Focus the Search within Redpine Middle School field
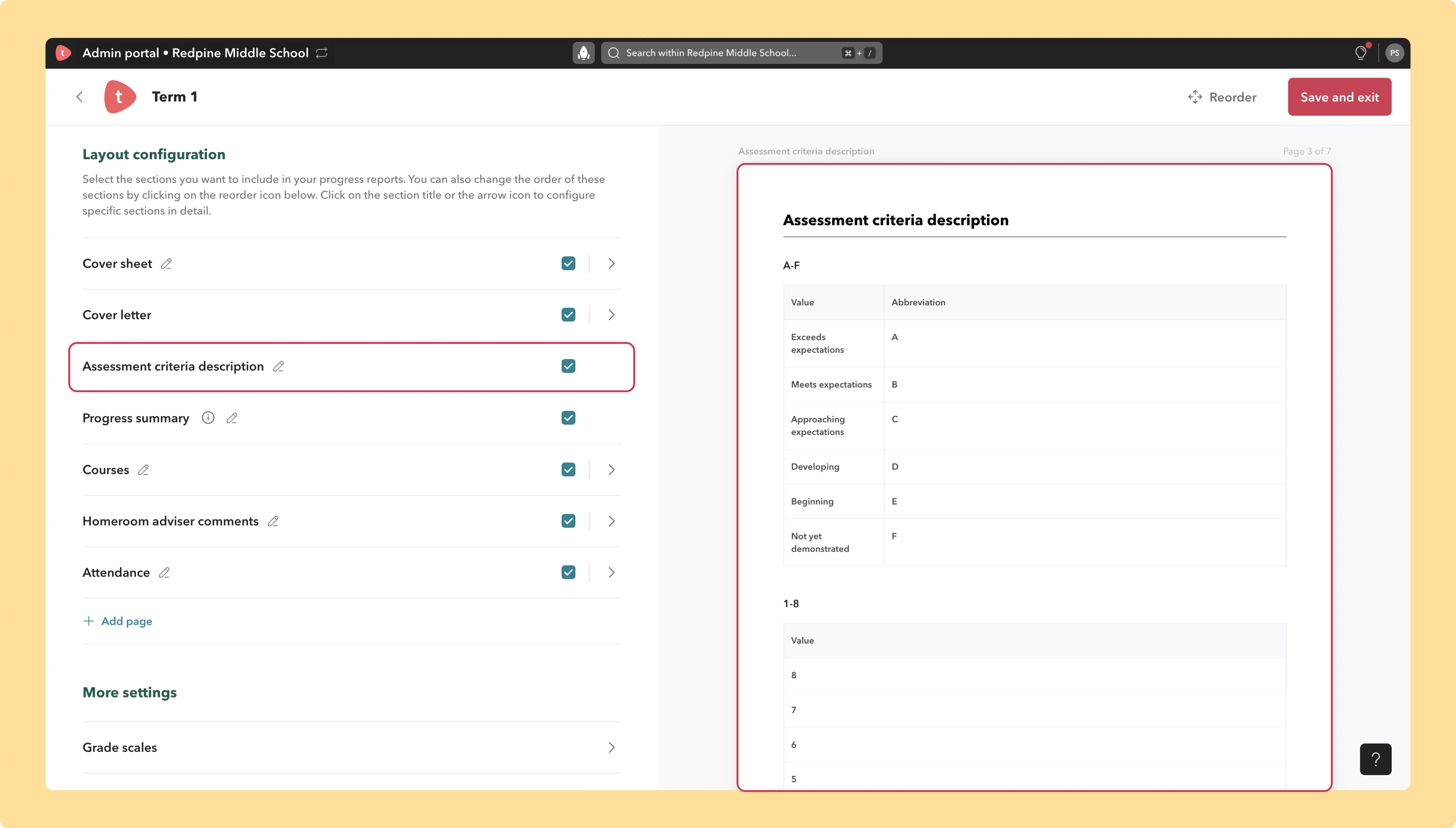Image resolution: width=1456 pixels, height=828 pixels. [x=741, y=53]
